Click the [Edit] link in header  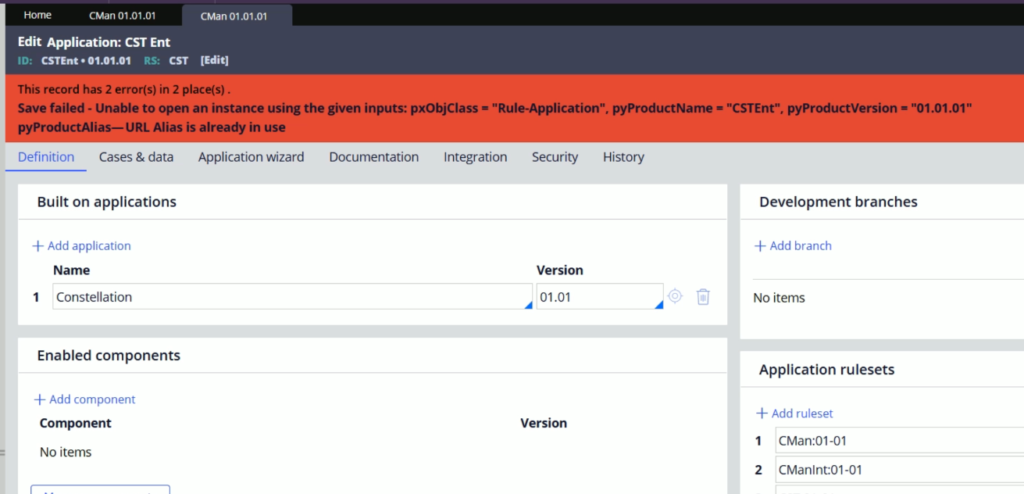point(214,60)
